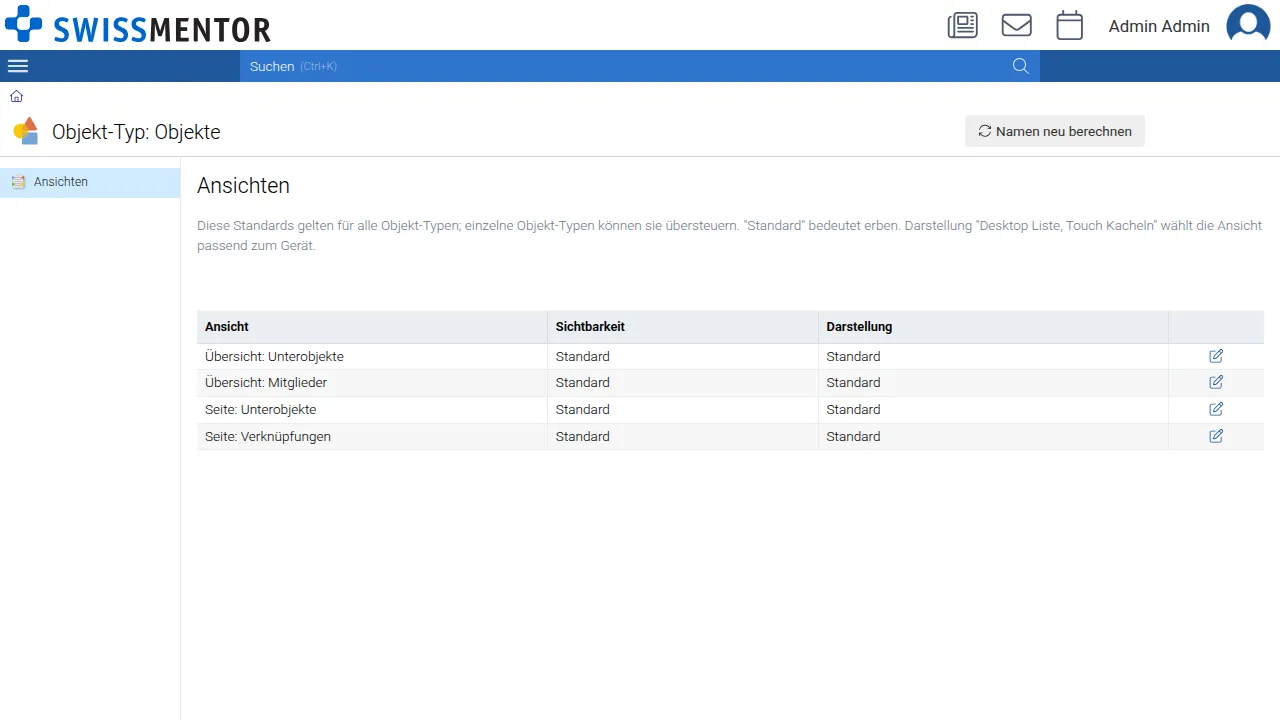Click the user avatar icon
This screenshot has width=1280, height=720.
[x=1248, y=25]
